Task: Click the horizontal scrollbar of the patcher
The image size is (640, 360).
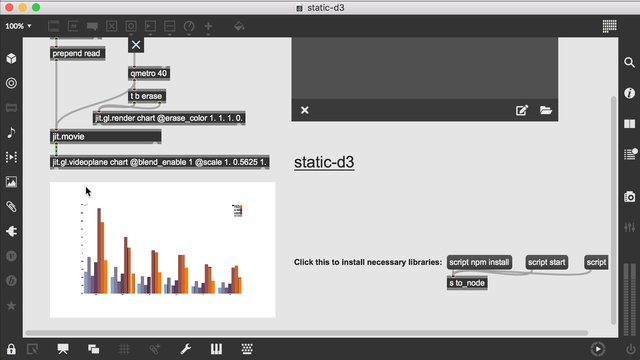Action: 307,333
